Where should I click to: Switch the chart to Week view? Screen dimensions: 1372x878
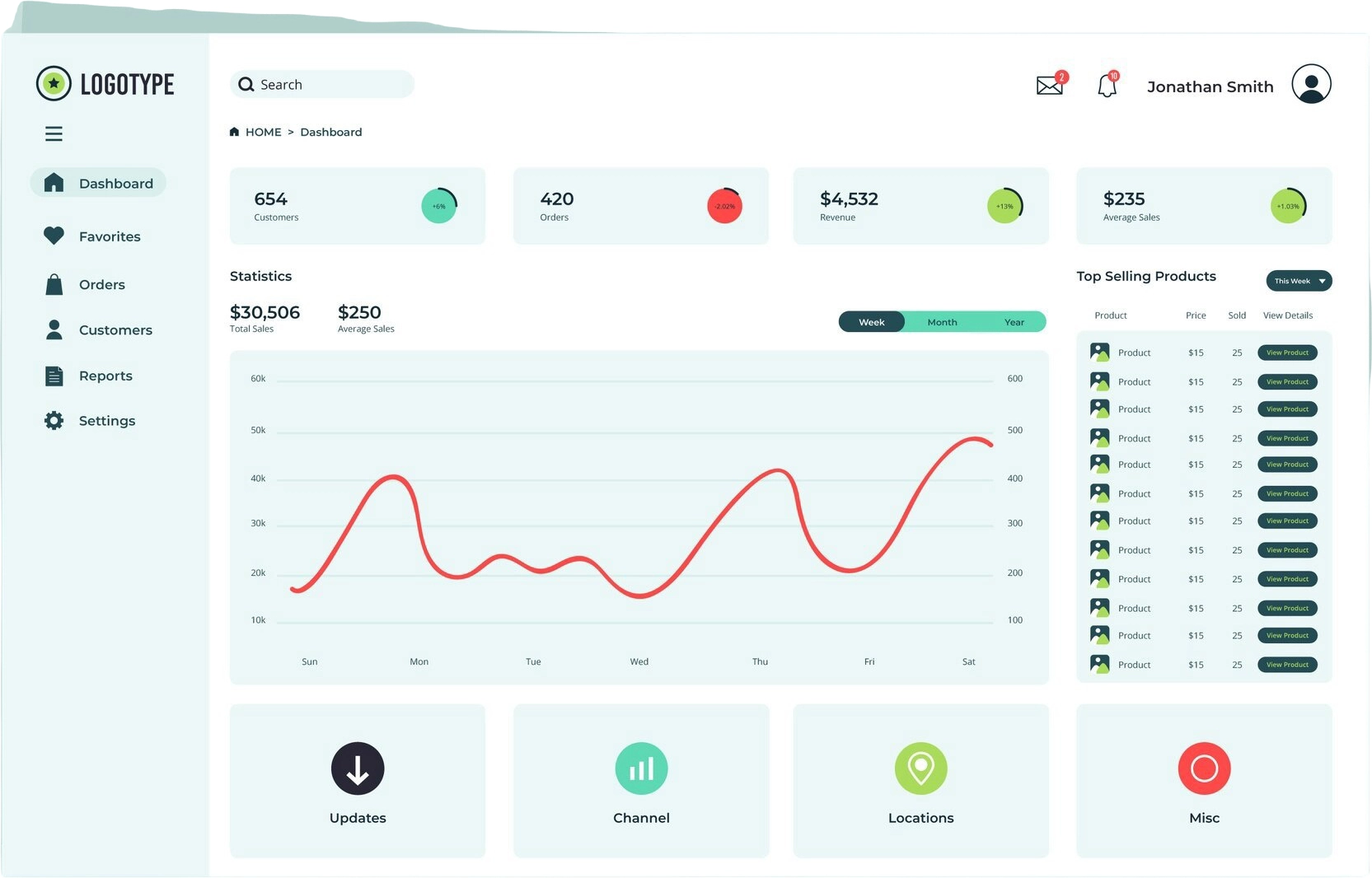click(872, 322)
